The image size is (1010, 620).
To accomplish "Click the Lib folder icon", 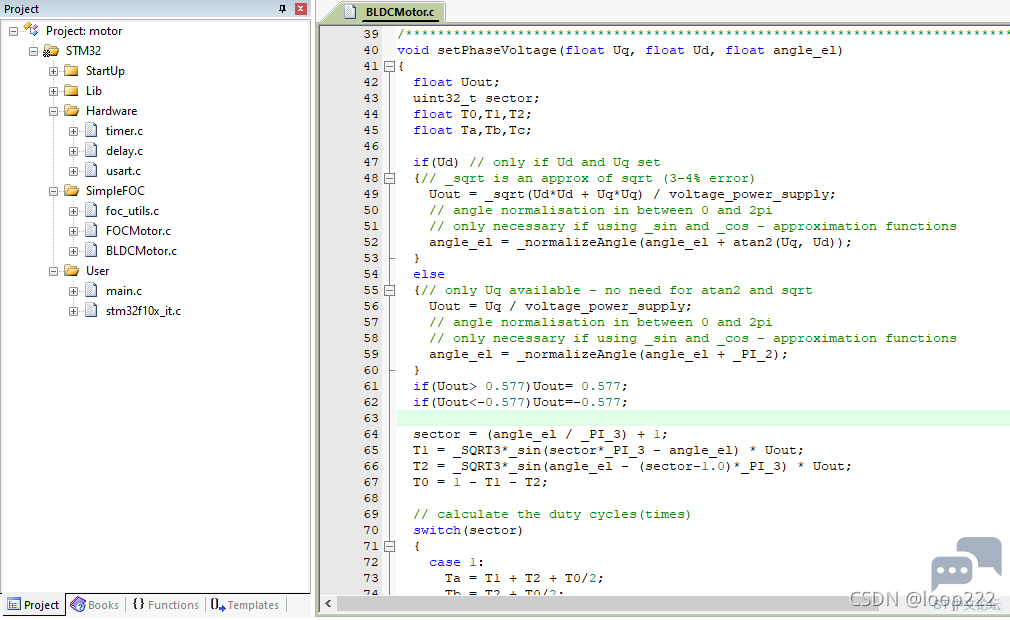I will [x=71, y=90].
